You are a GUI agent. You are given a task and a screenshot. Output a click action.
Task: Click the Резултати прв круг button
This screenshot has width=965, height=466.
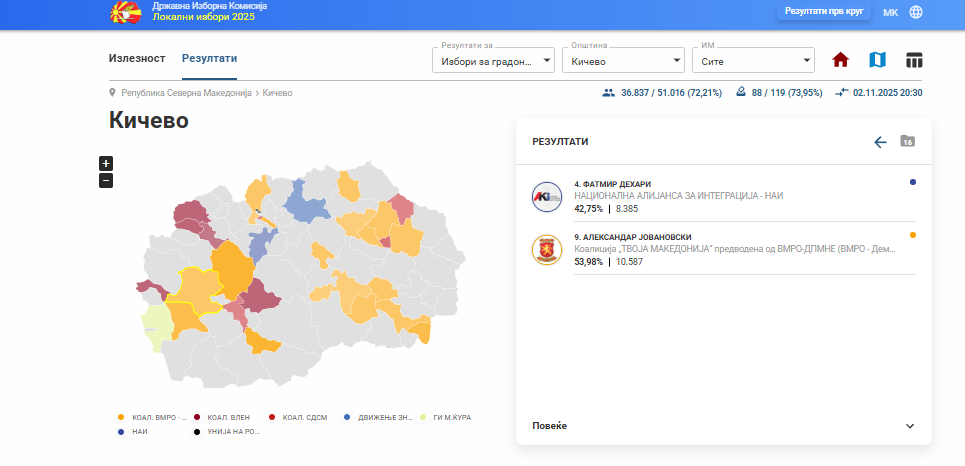click(824, 12)
